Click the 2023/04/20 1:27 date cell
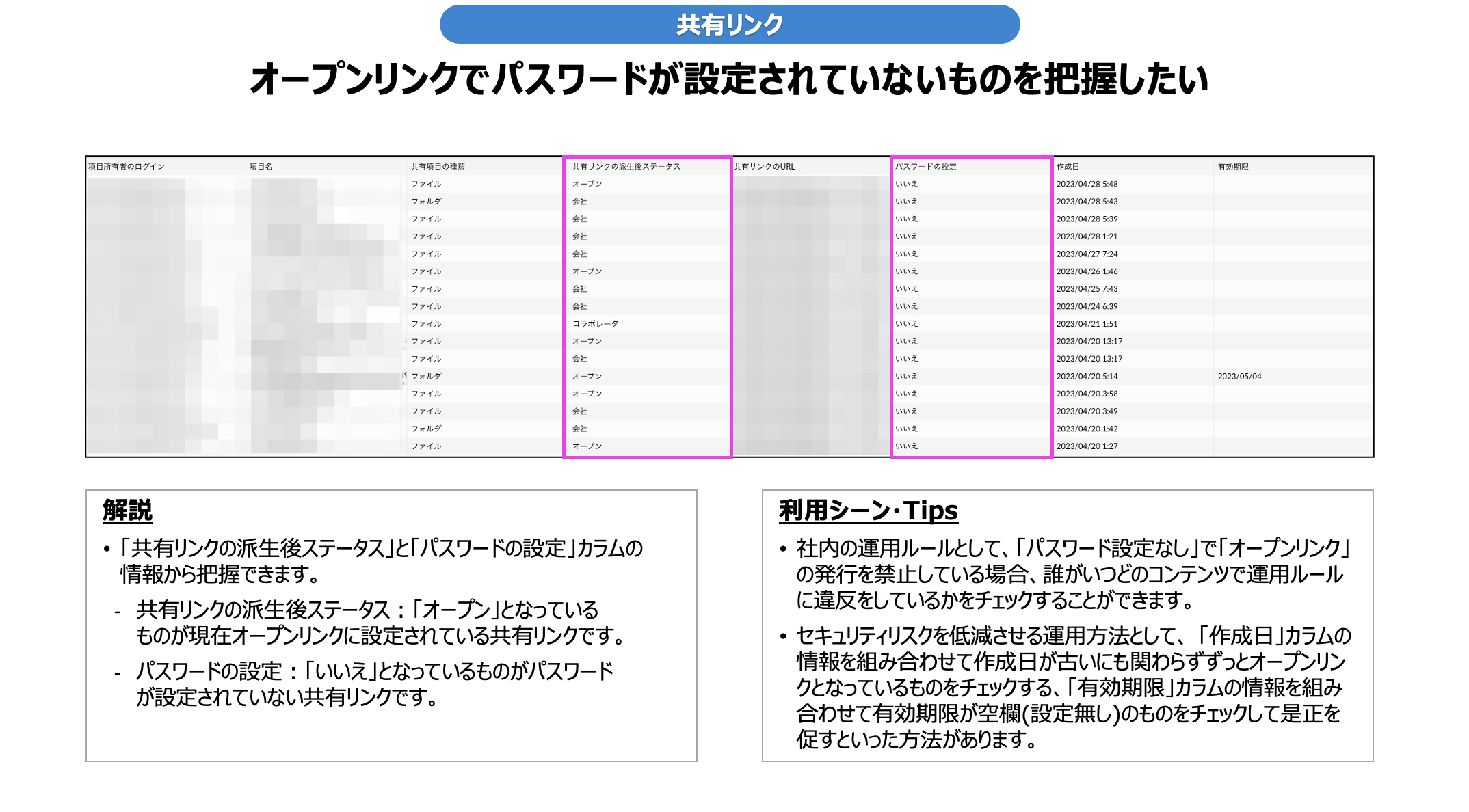The height and width of the screenshot is (812, 1469). pyautogui.click(x=1087, y=446)
